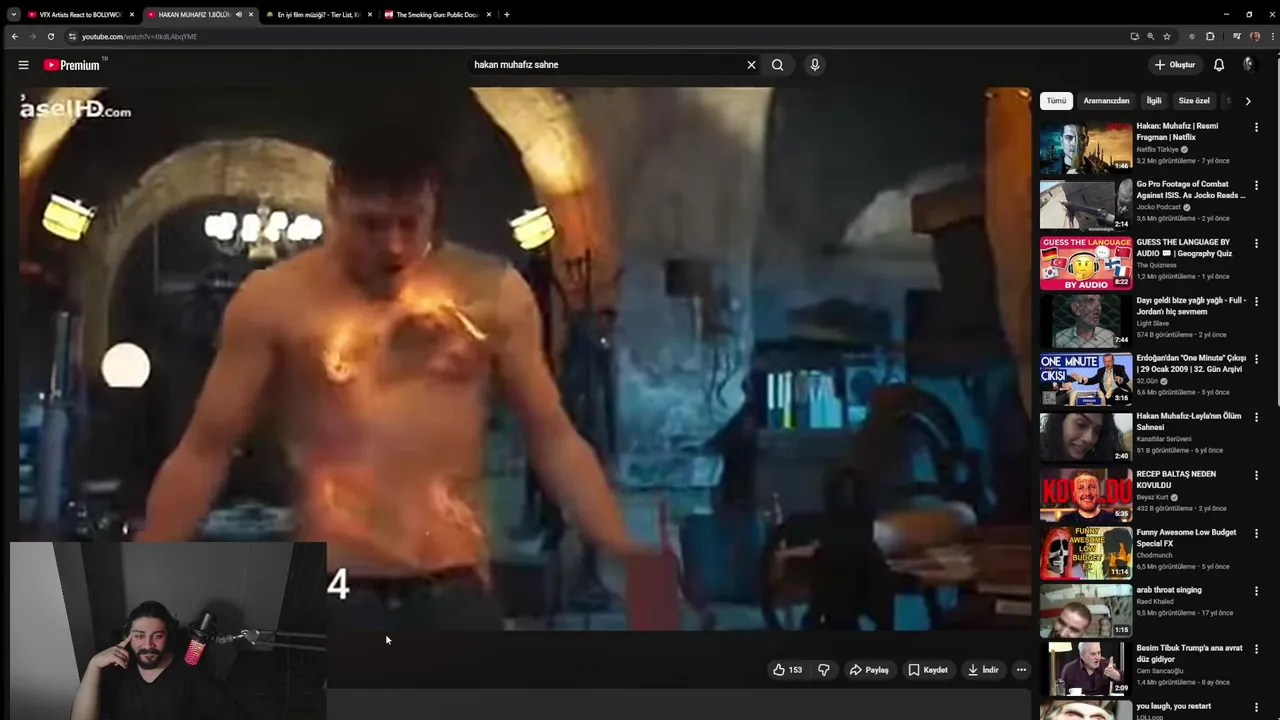Run search with magnifier button
1280x720 pixels.
[777, 65]
